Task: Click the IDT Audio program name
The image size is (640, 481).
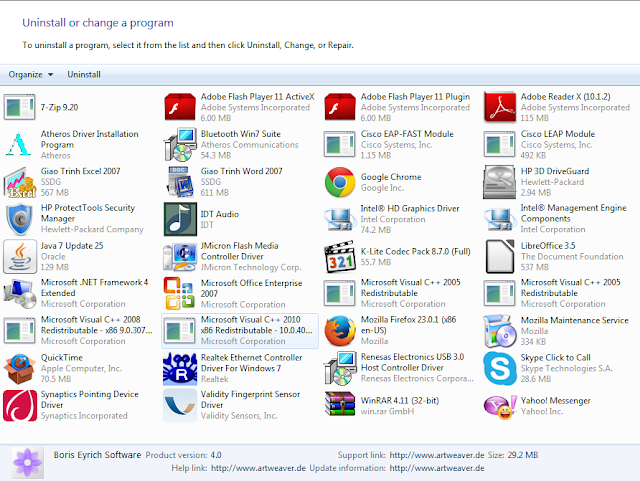Action: [x=220, y=214]
